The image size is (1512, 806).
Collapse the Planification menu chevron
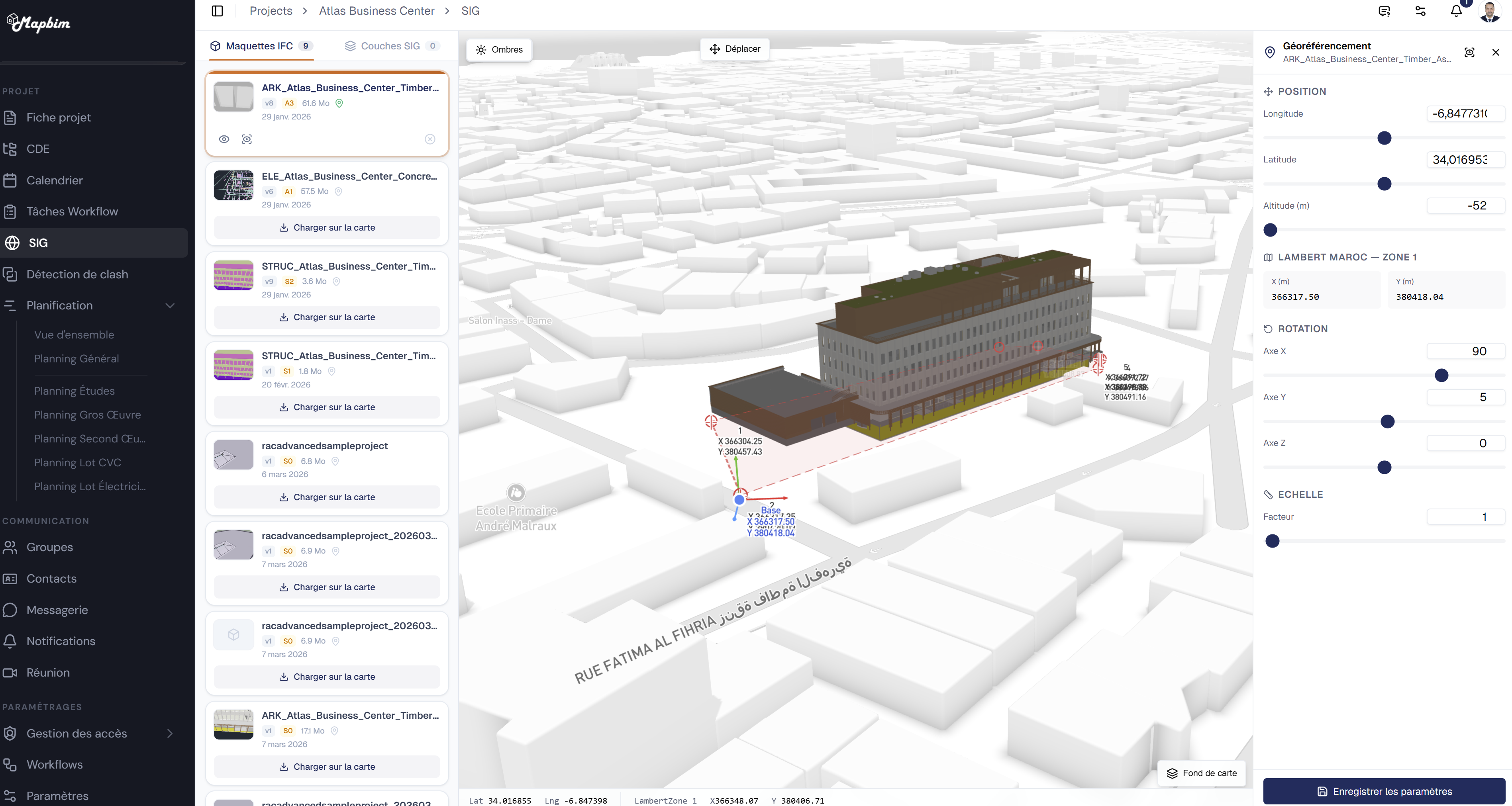(x=170, y=305)
